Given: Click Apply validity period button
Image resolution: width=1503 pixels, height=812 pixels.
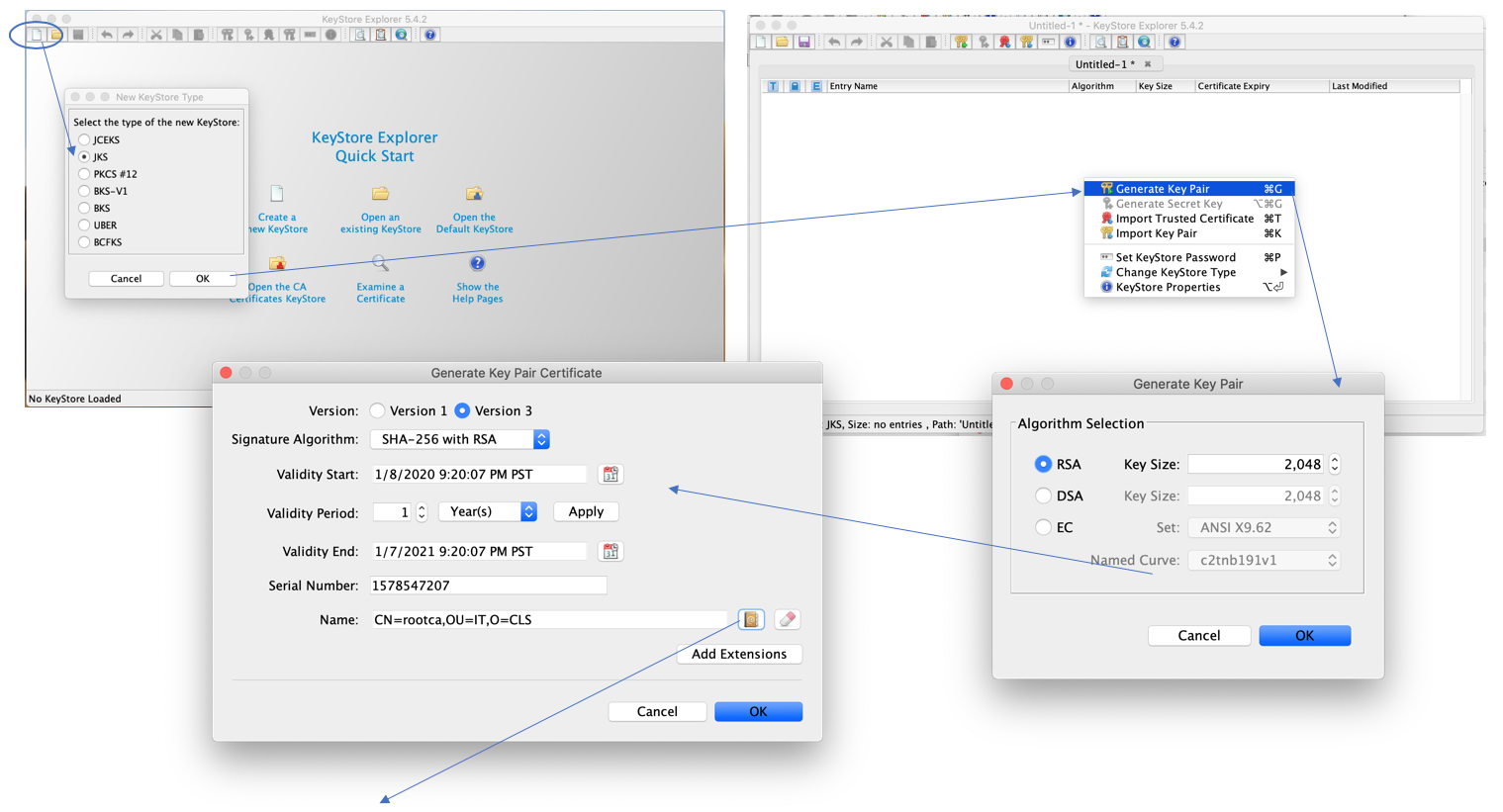Looking at the screenshot, I should (586, 511).
